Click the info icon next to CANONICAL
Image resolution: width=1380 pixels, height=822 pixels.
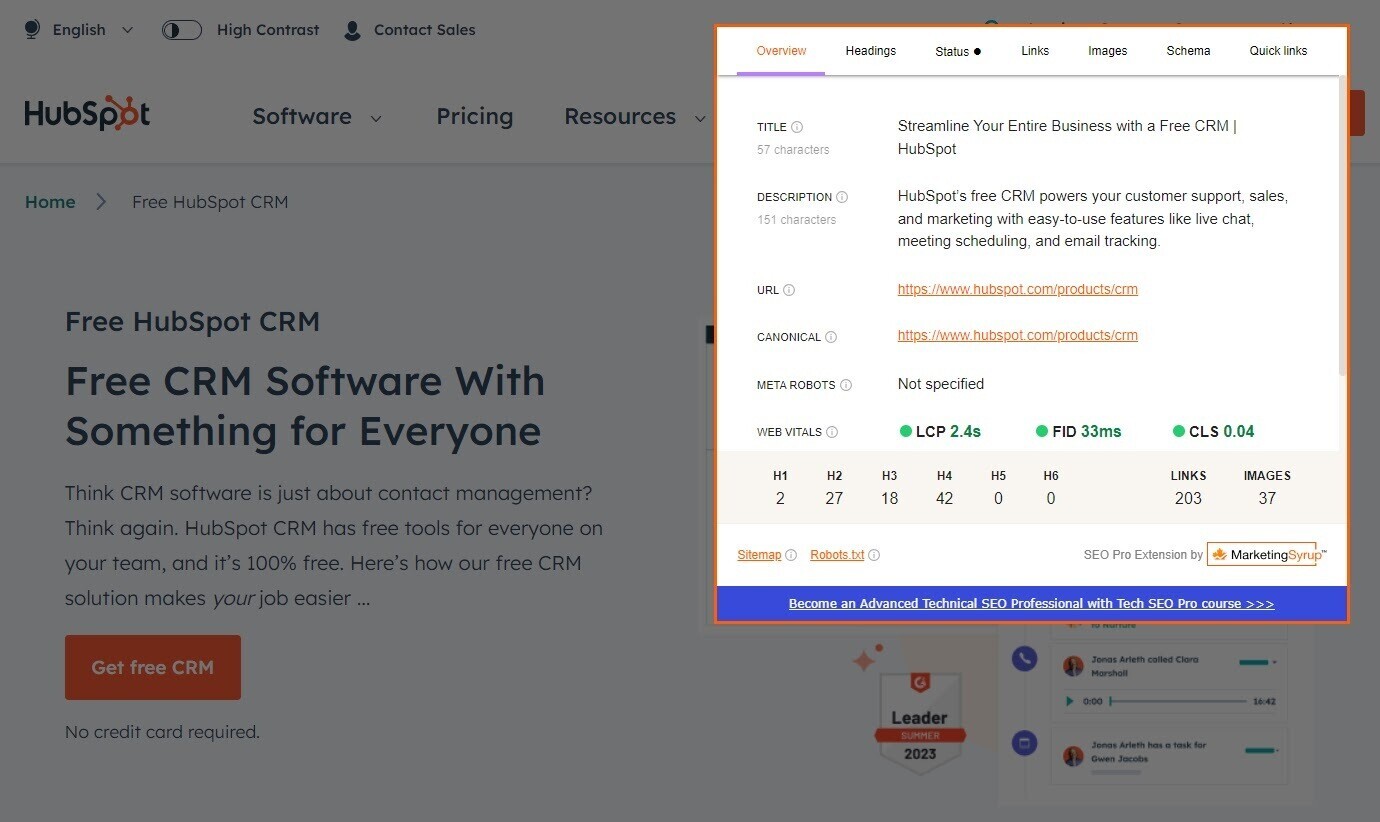(x=831, y=337)
